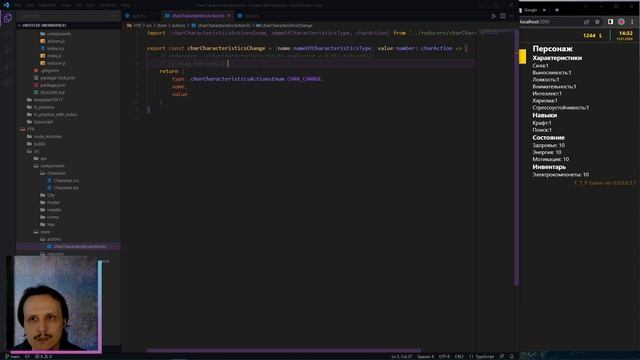Viewport: 640px width, 360px height.
Task: Switch to the charCharacteristicsActions.ts editor tab
Action: [198, 16]
